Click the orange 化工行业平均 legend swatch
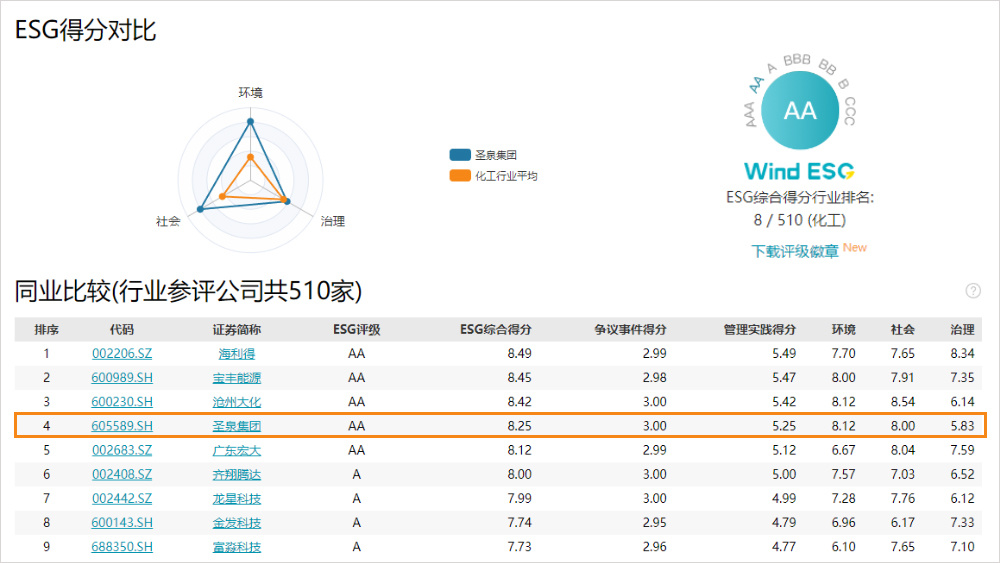 (x=460, y=175)
